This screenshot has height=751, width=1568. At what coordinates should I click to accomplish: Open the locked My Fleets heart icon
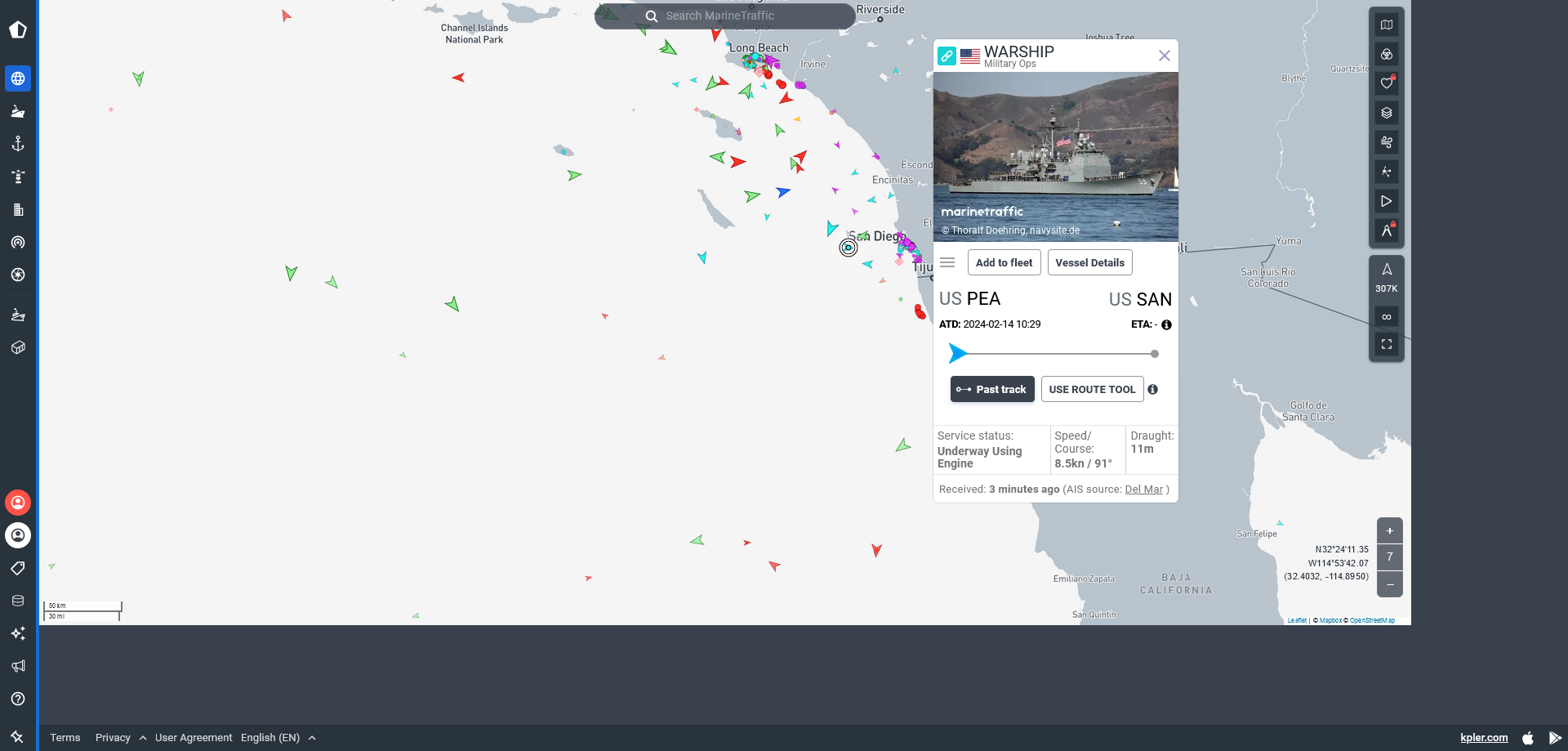tap(1387, 83)
